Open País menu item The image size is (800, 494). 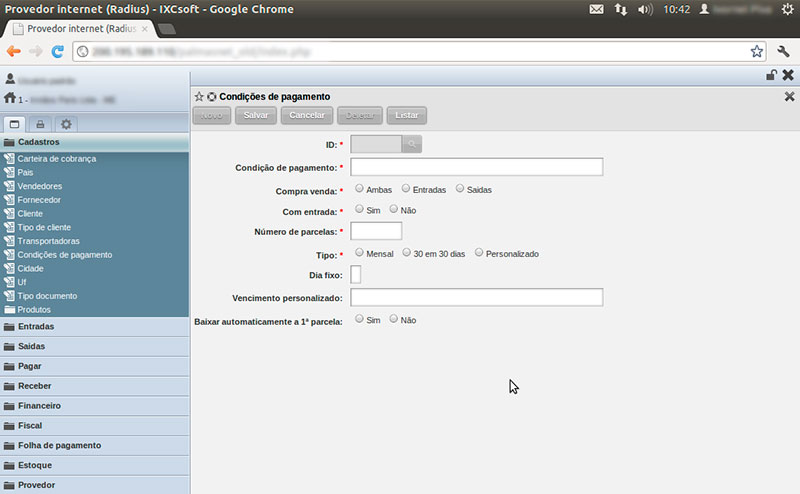click(x=25, y=172)
